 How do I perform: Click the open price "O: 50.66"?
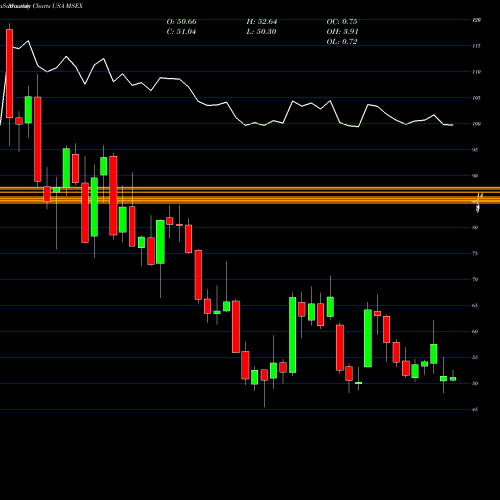[181, 22]
